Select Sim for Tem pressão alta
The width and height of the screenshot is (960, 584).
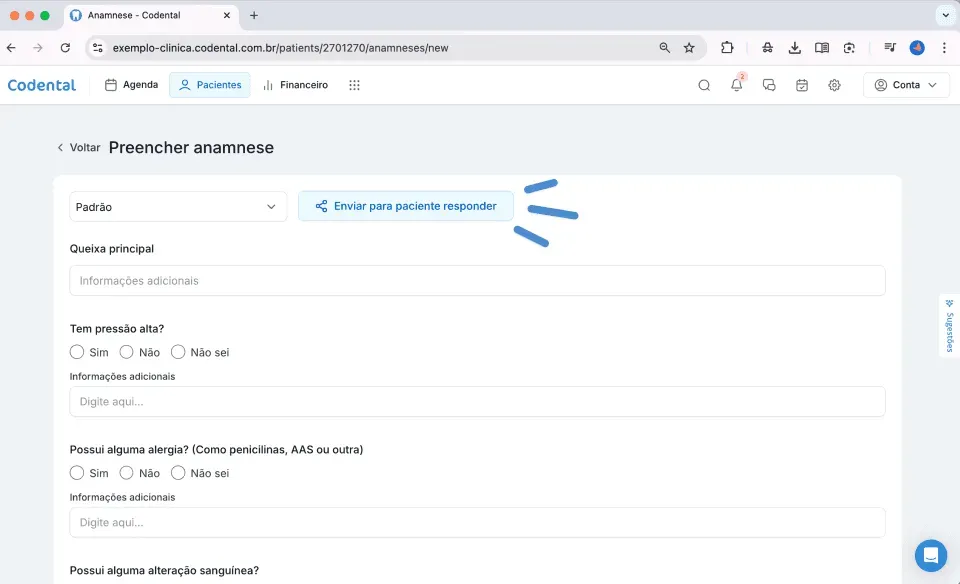coord(77,352)
